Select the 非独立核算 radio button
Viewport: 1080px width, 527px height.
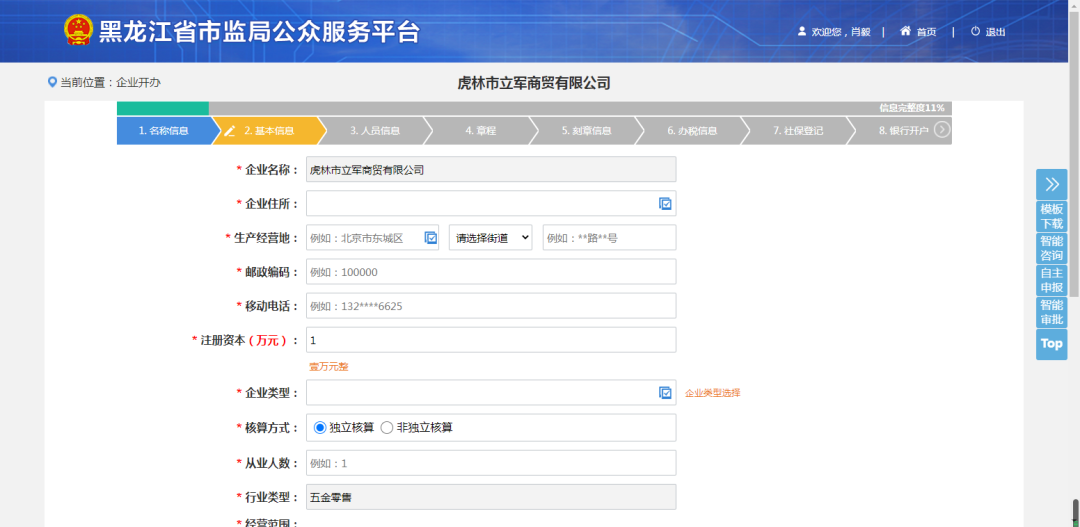(x=386, y=428)
